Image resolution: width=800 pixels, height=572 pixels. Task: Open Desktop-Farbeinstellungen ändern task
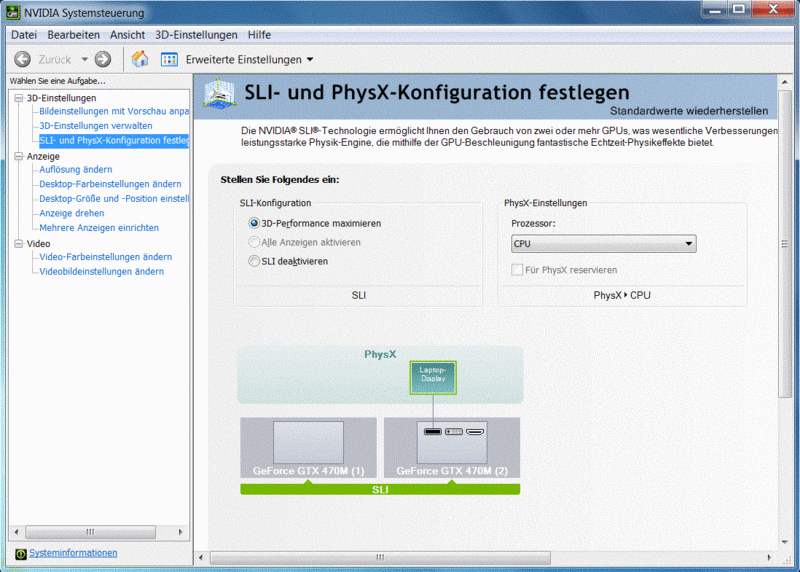[110, 184]
